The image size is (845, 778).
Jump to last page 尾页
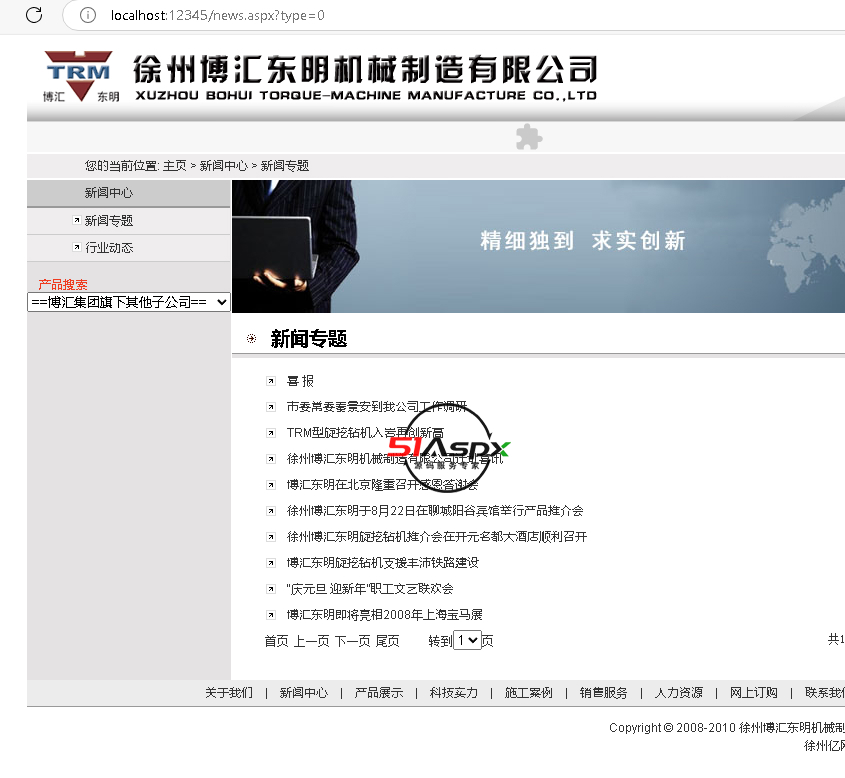pyautogui.click(x=387, y=641)
